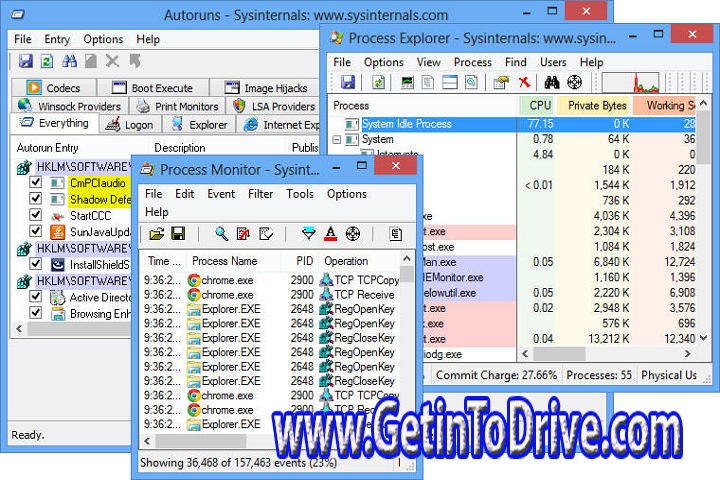
Task: Click Commit Charge 27.66% status text
Action: pos(496,375)
